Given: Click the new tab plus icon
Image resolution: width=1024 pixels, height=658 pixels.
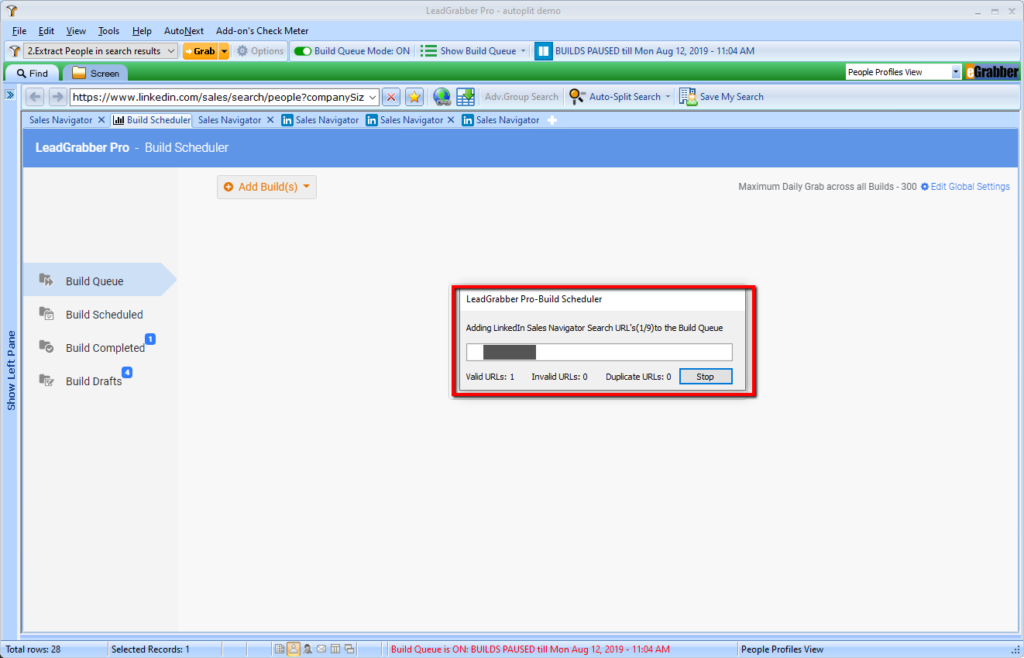Looking at the screenshot, I should 551,120.
